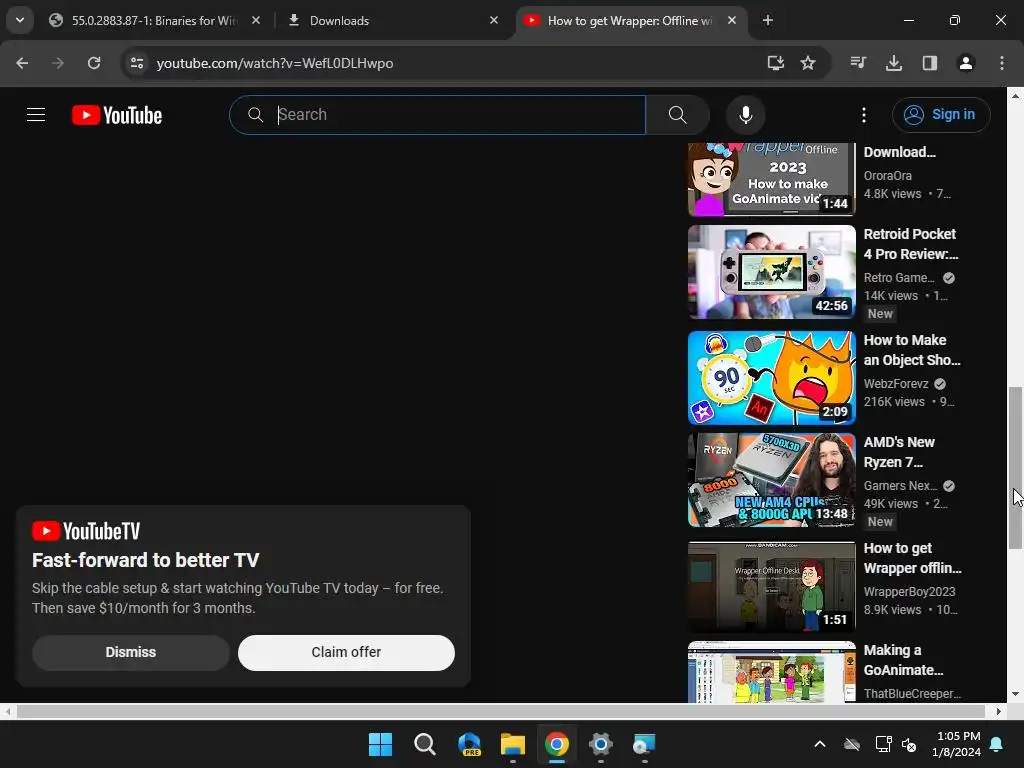Open Chrome three-dot menu

point(1002,63)
